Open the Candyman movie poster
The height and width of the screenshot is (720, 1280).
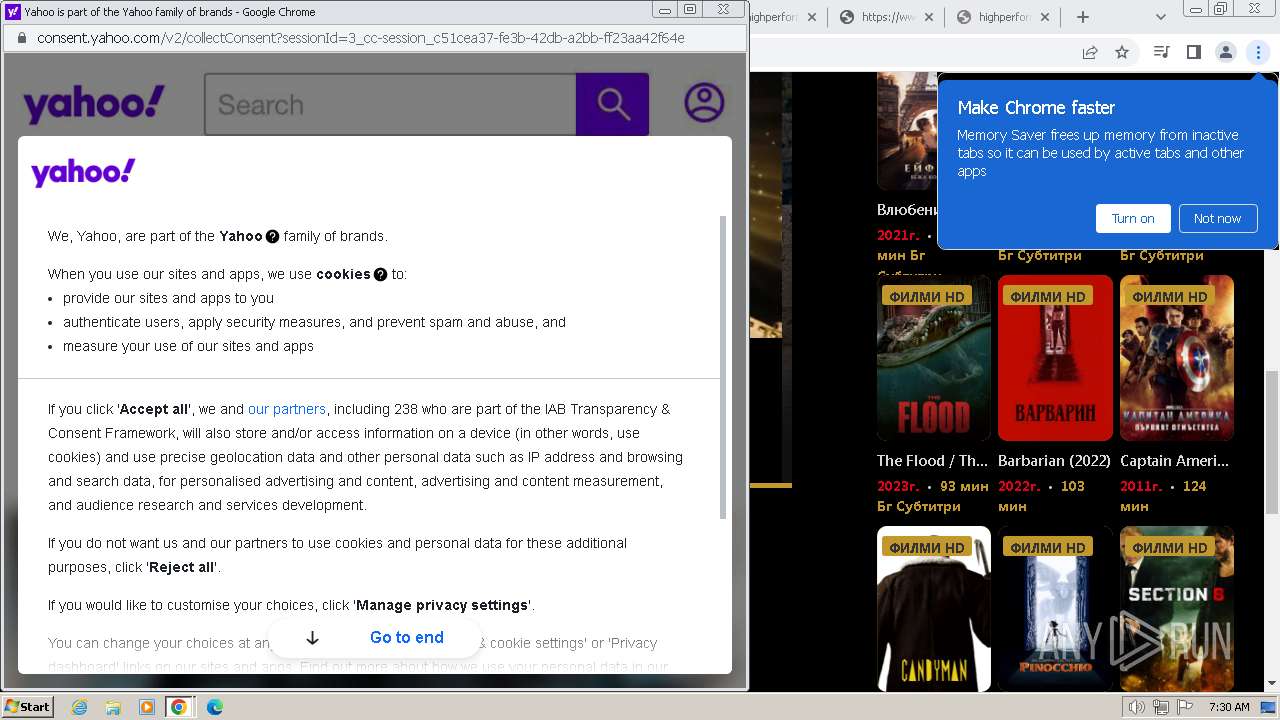click(934, 609)
